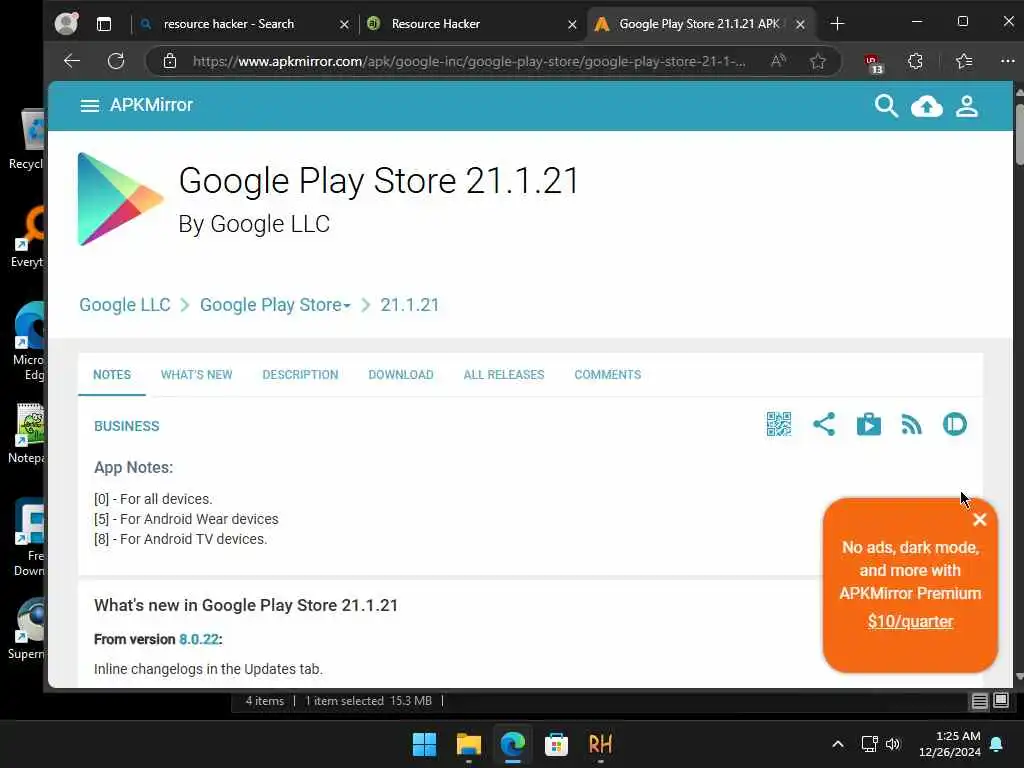Open the Play Store listing briefcase icon
Screen dimensions: 1024x768
[x=869, y=424]
